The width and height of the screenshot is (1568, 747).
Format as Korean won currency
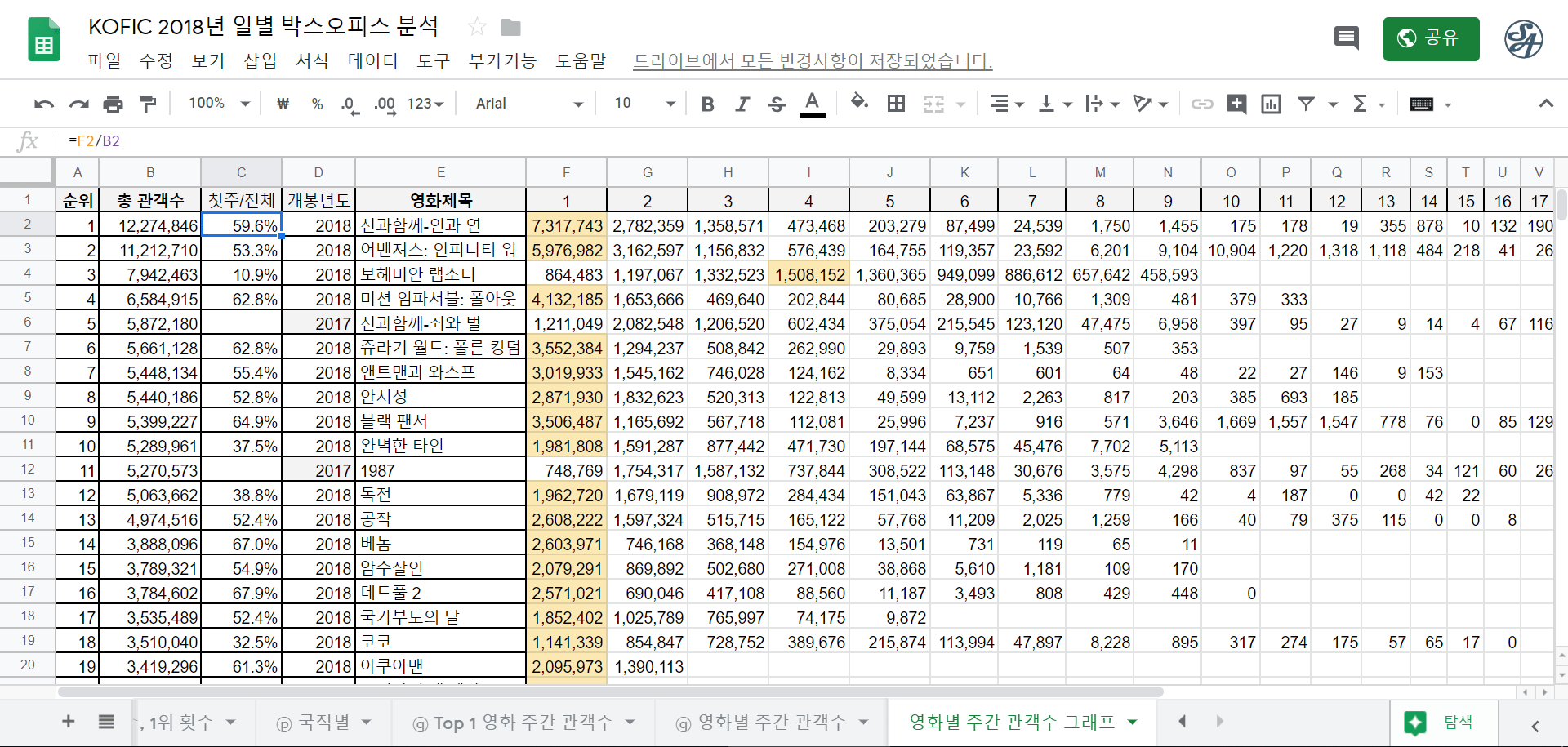(283, 104)
